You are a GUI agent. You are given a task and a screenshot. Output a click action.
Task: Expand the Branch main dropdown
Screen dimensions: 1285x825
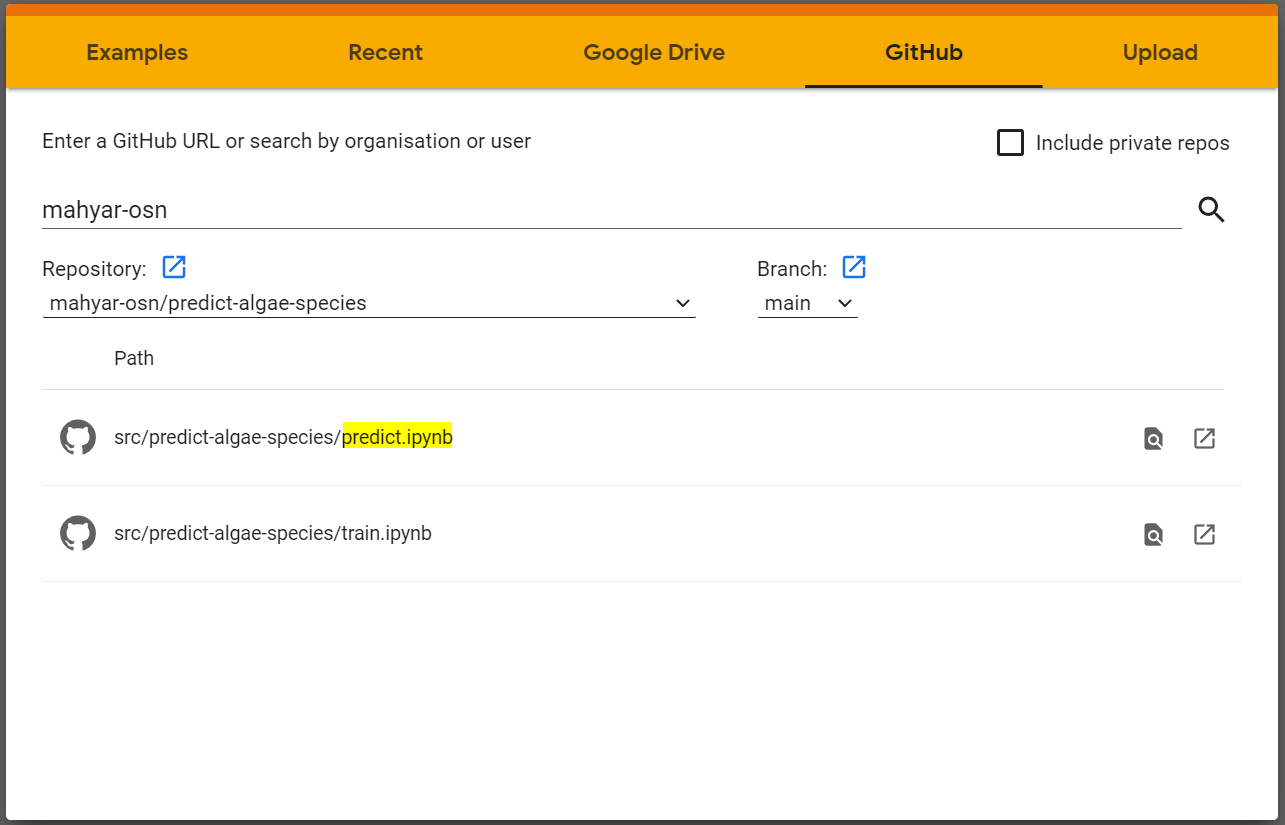click(x=808, y=303)
